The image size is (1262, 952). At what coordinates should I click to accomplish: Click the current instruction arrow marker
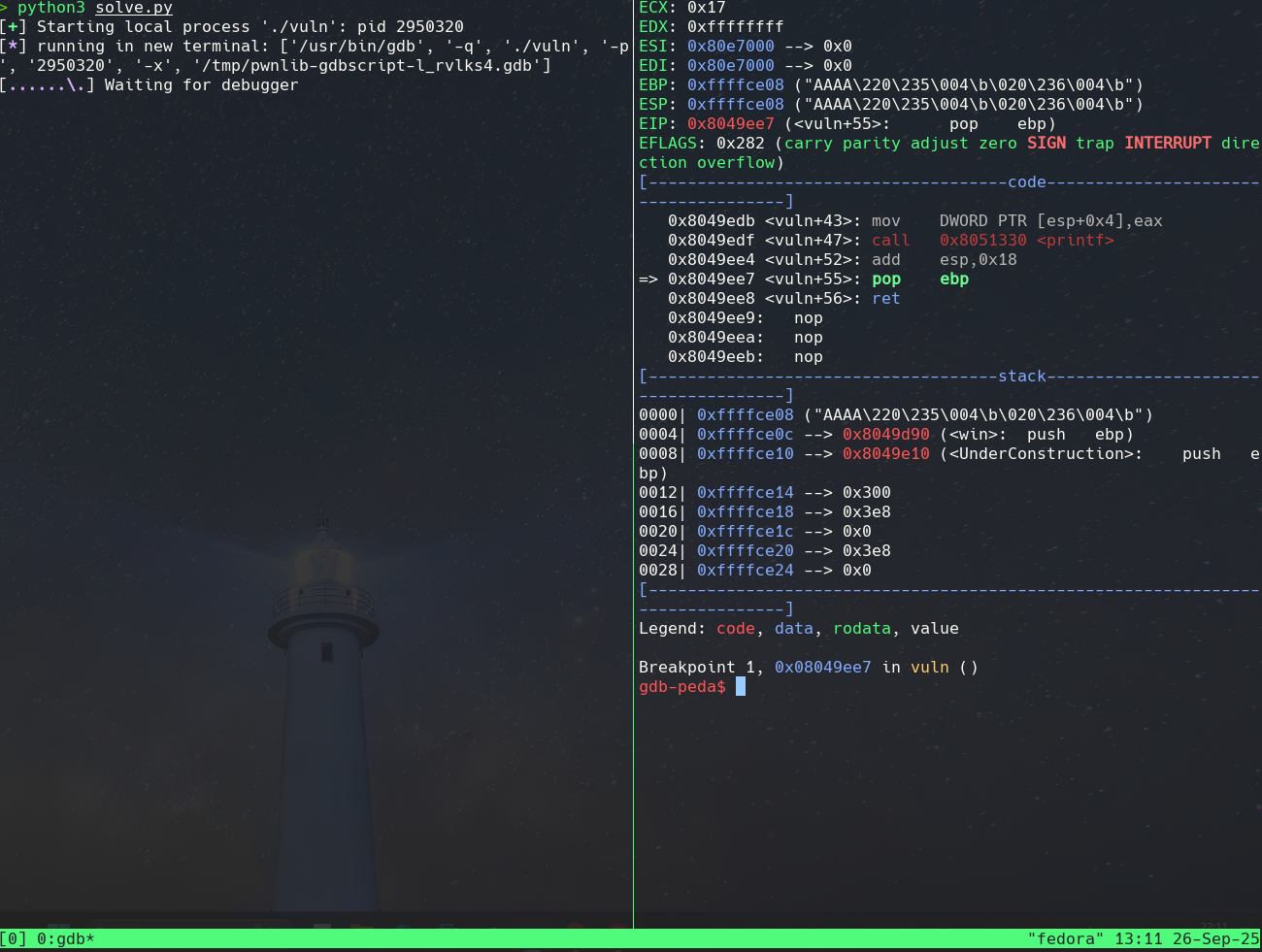pyautogui.click(x=648, y=279)
